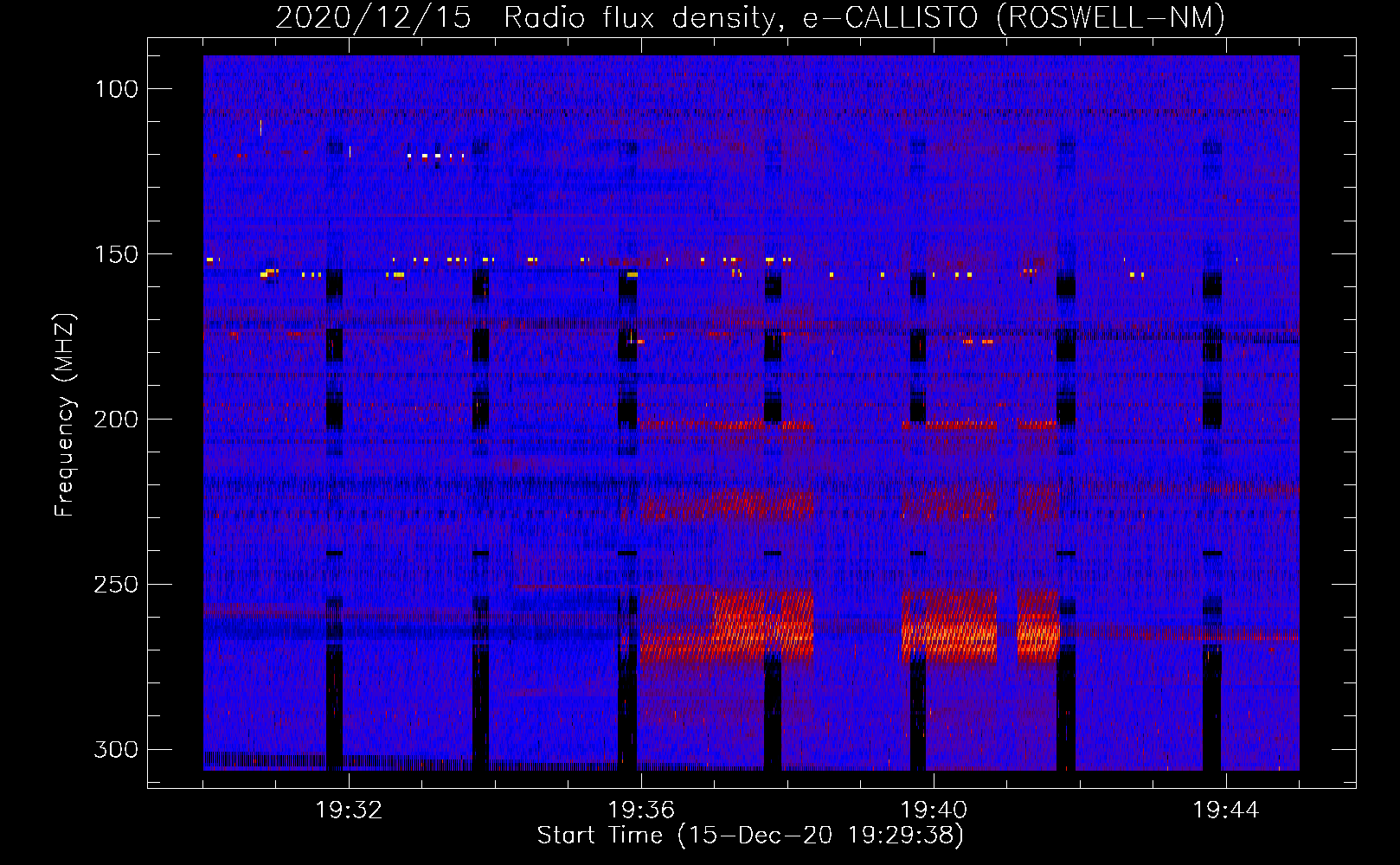1400x865 pixels.
Task: Click the 19:32 time tick label
Action: pyautogui.click(x=349, y=811)
